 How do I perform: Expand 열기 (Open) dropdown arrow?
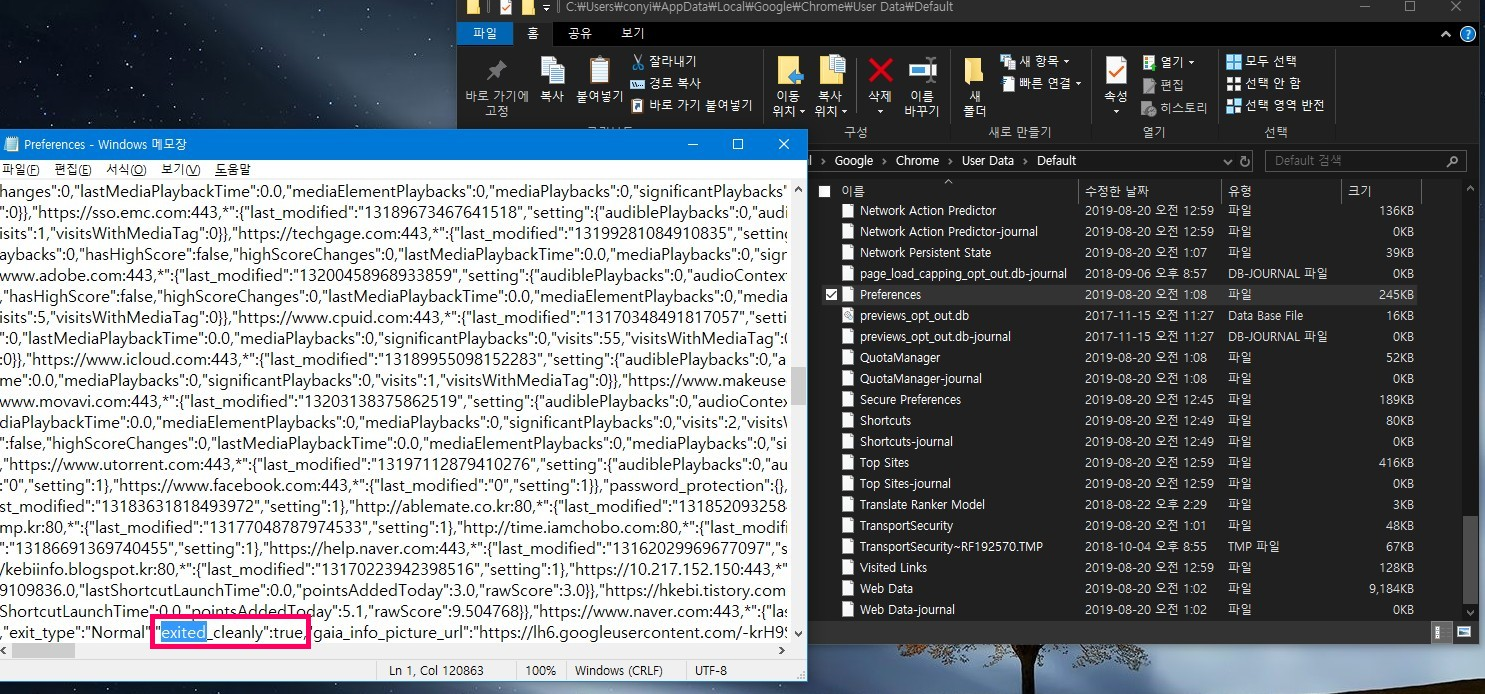(x=1191, y=62)
